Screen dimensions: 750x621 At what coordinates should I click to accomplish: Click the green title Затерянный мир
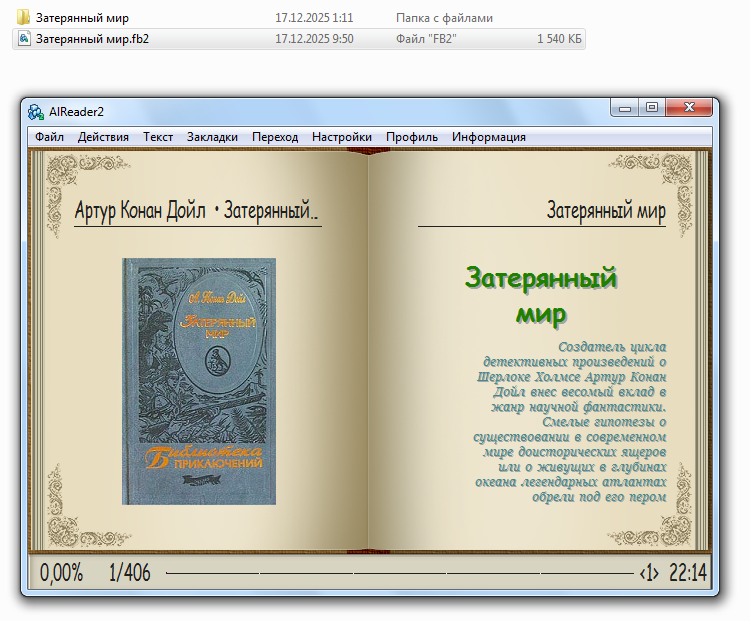(x=541, y=296)
